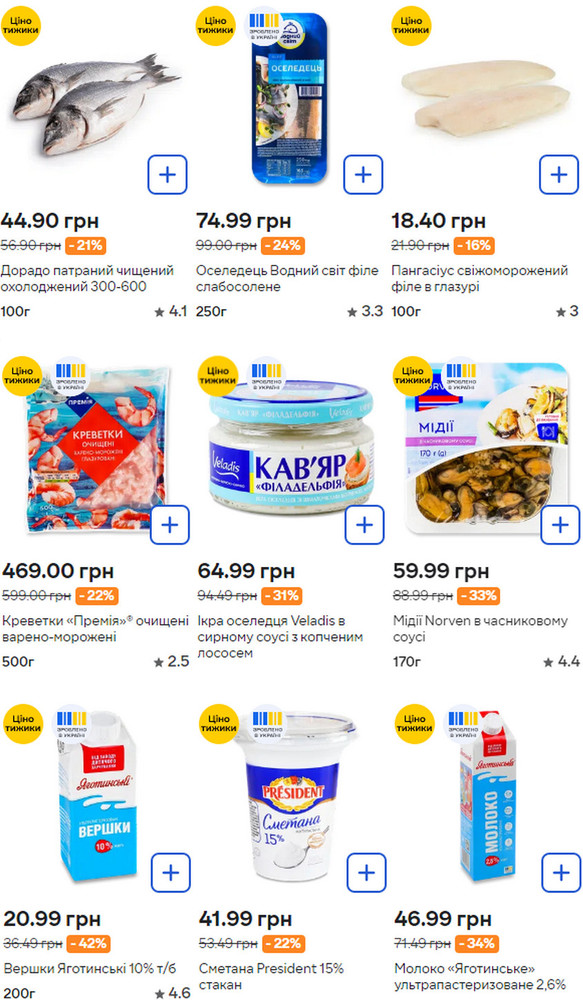Add Вершки Яготинські with plus icon

point(171,872)
